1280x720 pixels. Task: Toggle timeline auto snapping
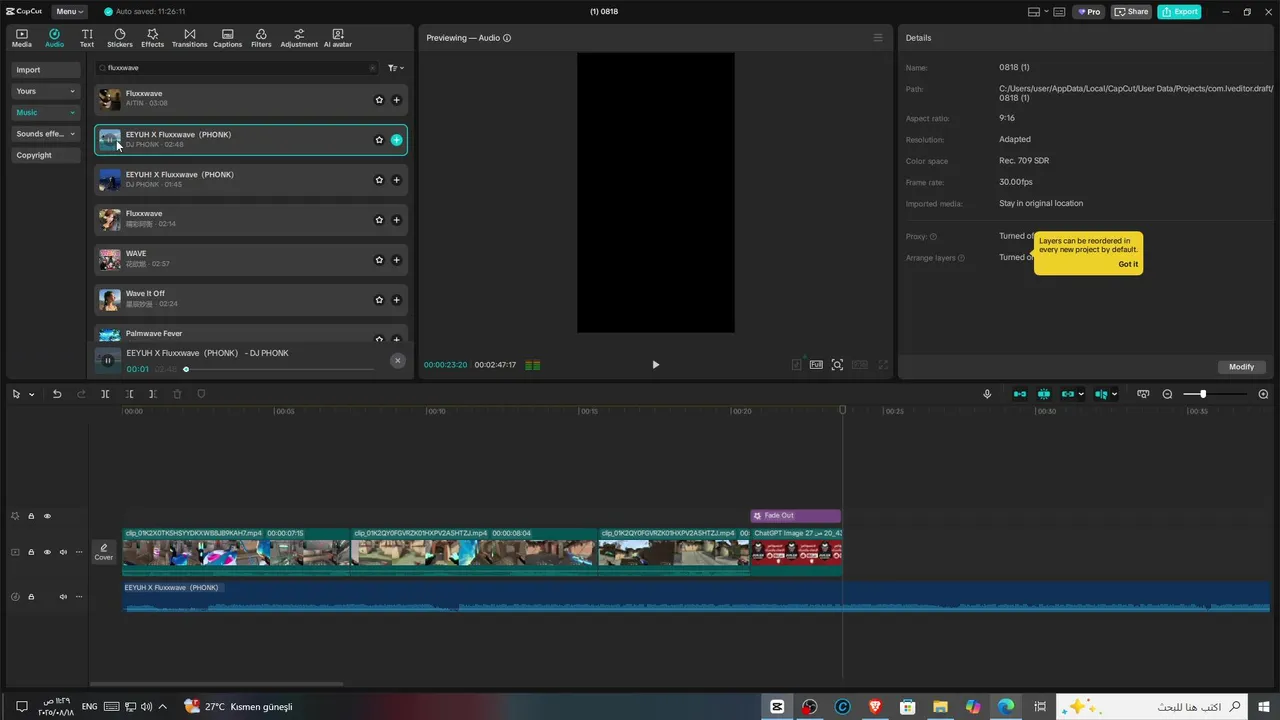pos(1044,394)
